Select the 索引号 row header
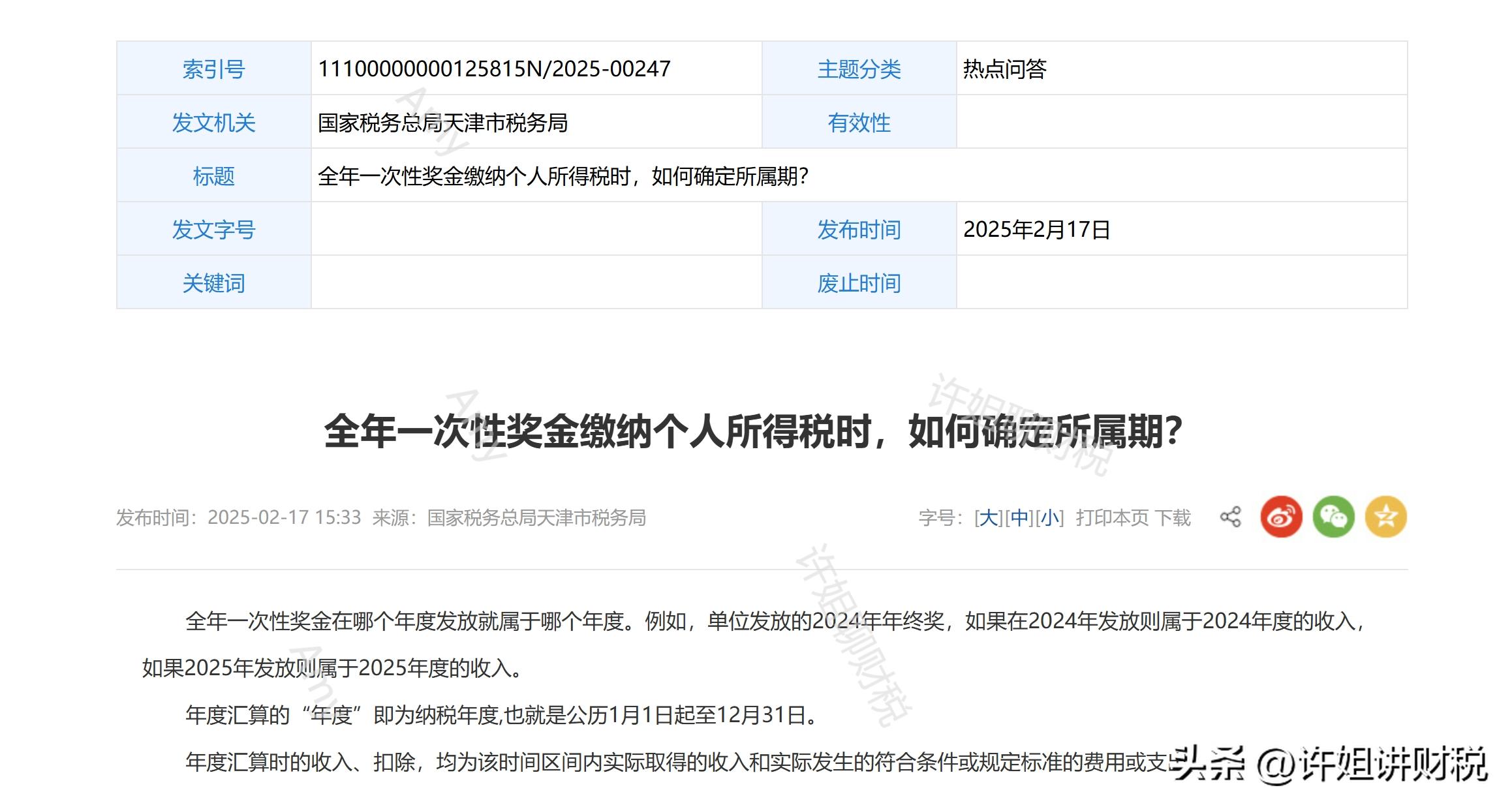The image size is (1512, 807). tap(215, 69)
